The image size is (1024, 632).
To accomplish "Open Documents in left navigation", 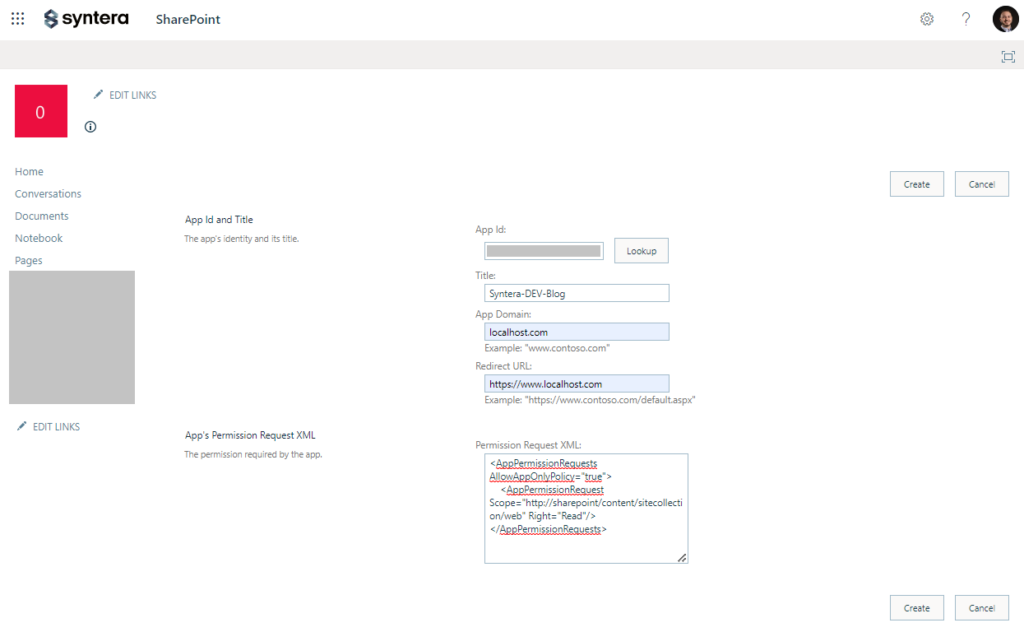I will point(42,216).
